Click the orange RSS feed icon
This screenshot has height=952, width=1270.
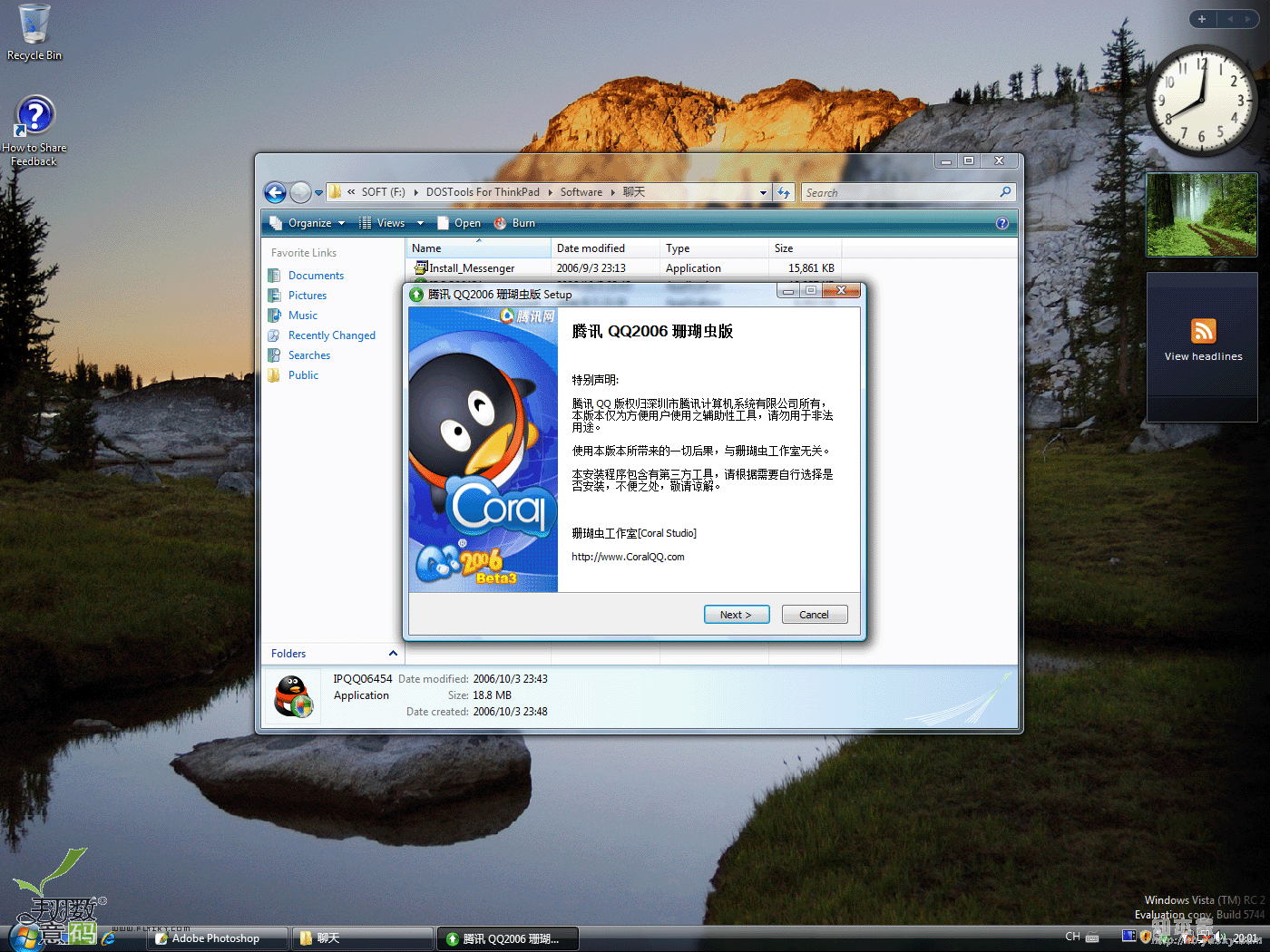click(x=1204, y=331)
